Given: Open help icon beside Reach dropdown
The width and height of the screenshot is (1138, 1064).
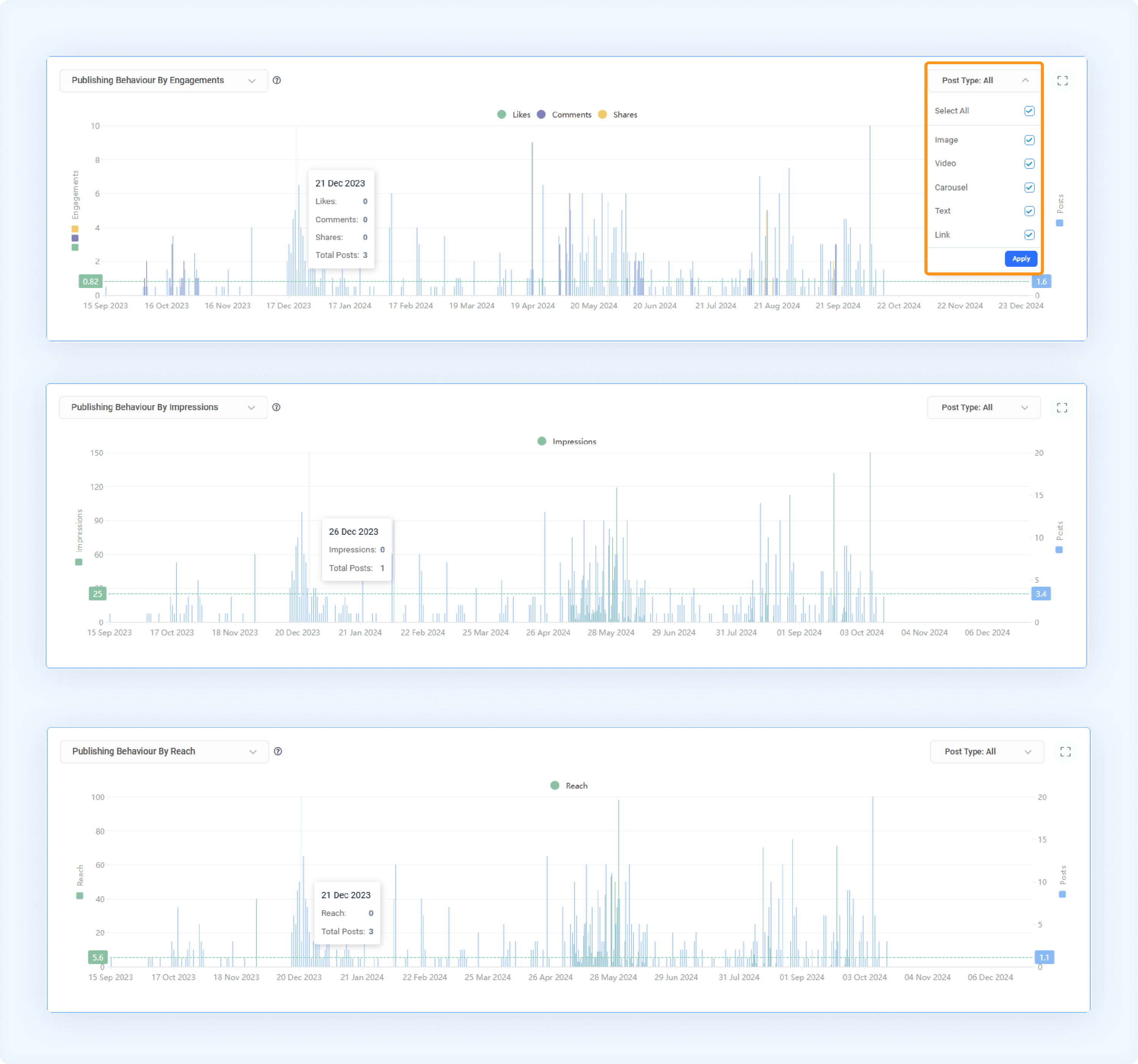Looking at the screenshot, I should (x=278, y=751).
